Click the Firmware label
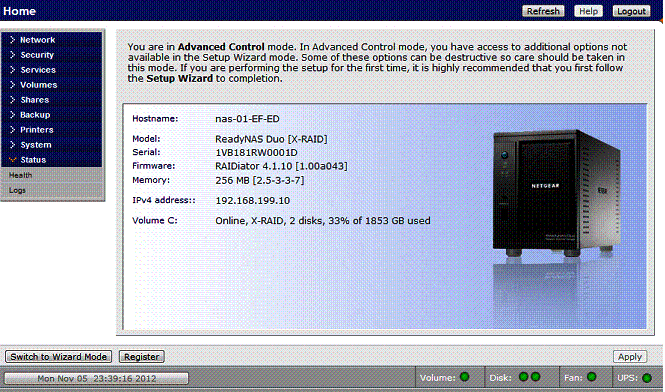This screenshot has height=392, width=665. (x=154, y=166)
